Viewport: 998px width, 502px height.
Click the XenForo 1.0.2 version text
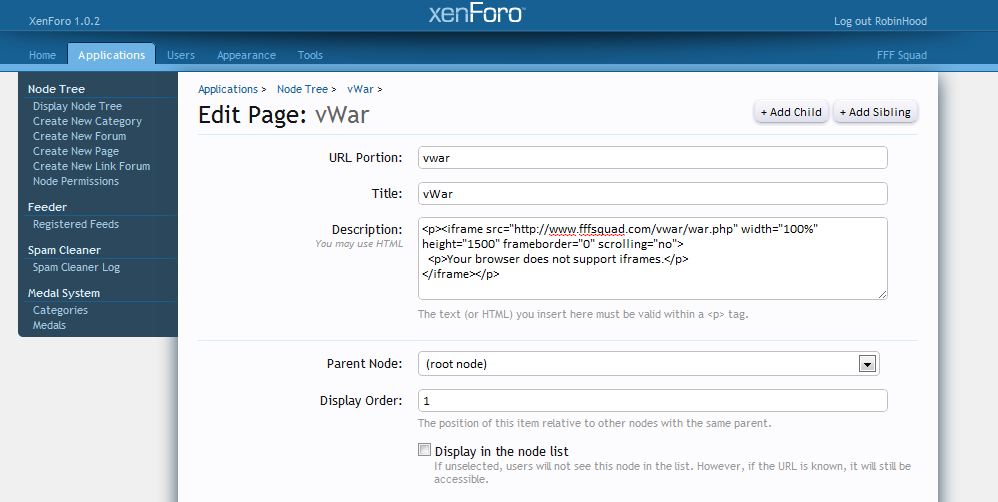(x=64, y=21)
